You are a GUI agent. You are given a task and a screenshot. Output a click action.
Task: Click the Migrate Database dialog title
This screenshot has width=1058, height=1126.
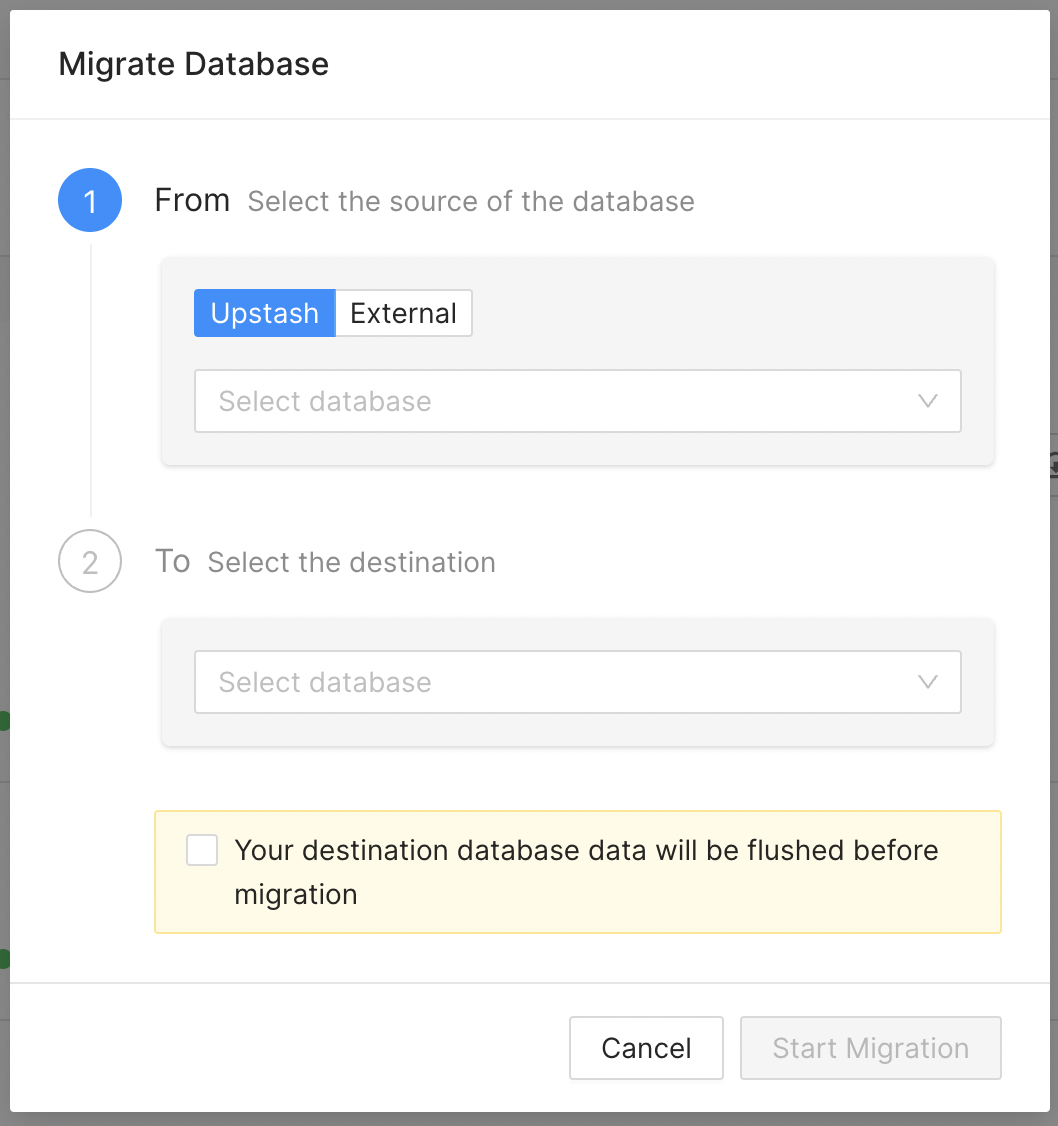tap(193, 64)
